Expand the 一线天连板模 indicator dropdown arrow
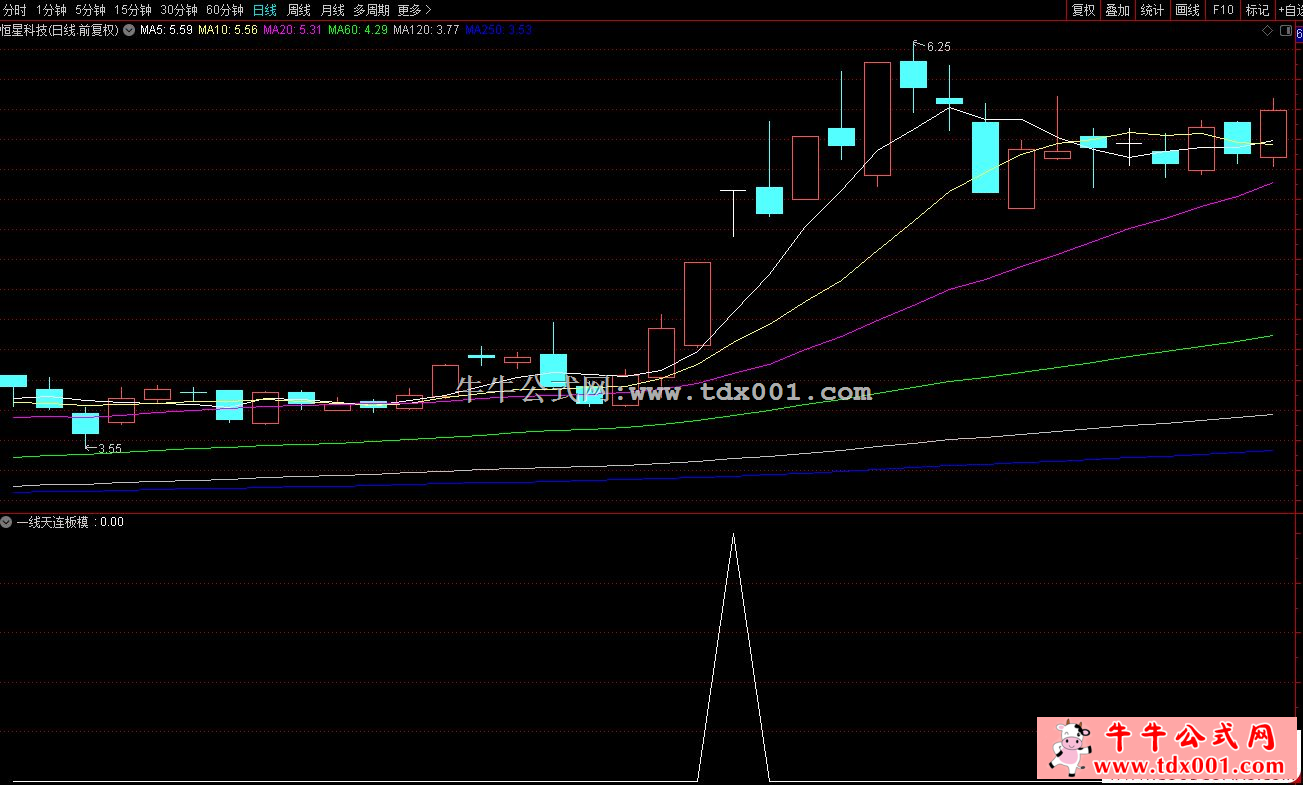Viewport: 1303px width, 785px height. pos(7,522)
